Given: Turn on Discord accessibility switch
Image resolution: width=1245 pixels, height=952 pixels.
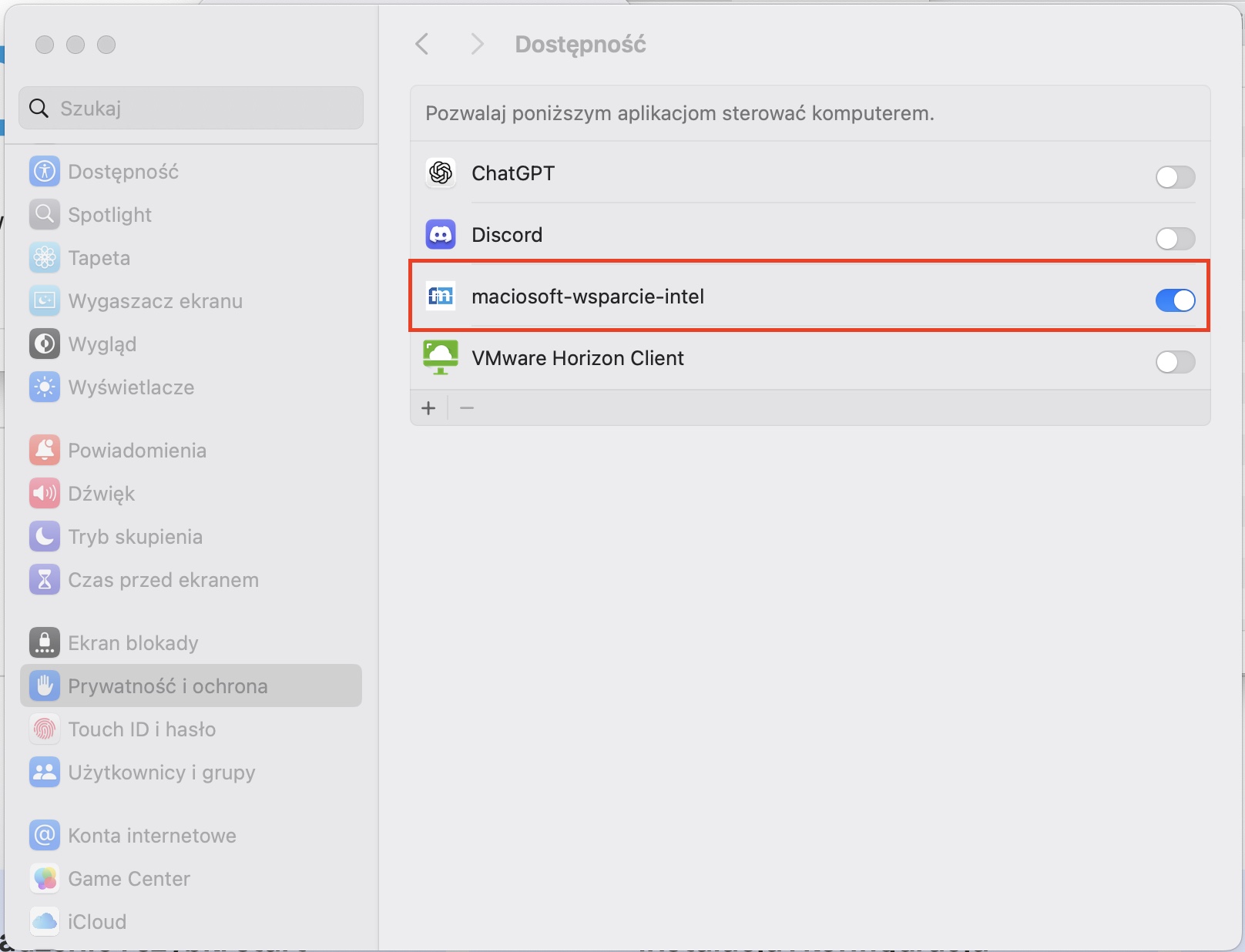Looking at the screenshot, I should [x=1175, y=239].
